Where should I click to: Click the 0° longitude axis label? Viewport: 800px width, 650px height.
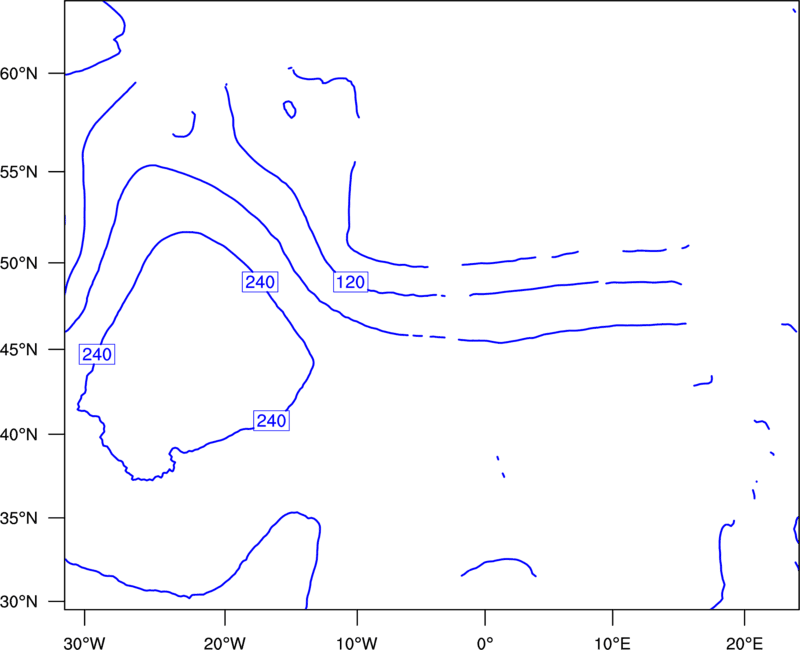click(485, 643)
